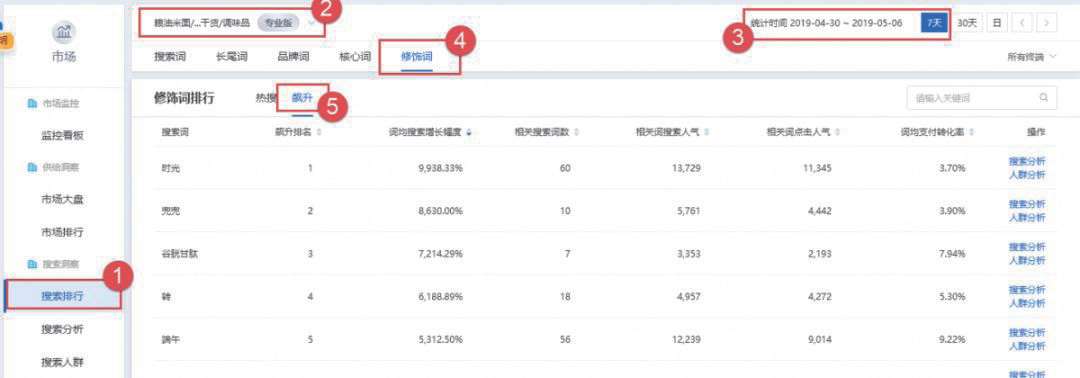This screenshot has height=378, width=1080.
Task: Switch to the 长尾词 tab
Action: (231, 56)
